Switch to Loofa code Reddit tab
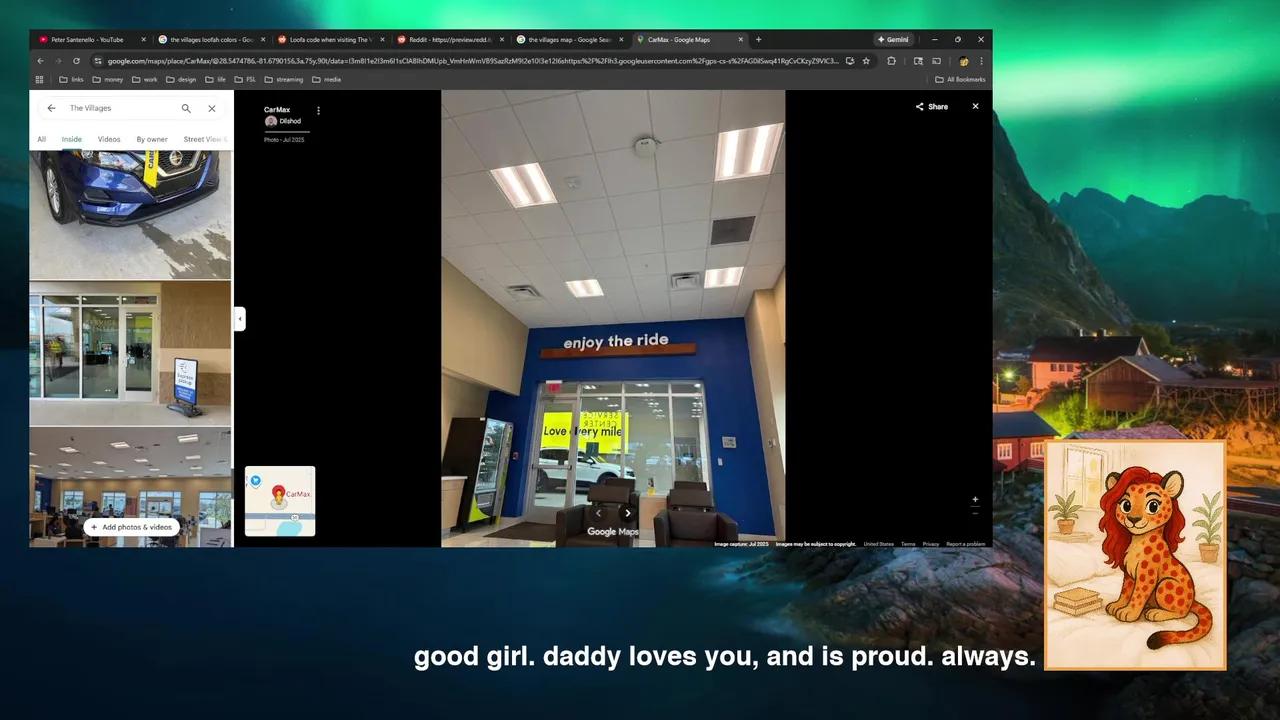This screenshot has height=720, width=1280. [x=330, y=40]
